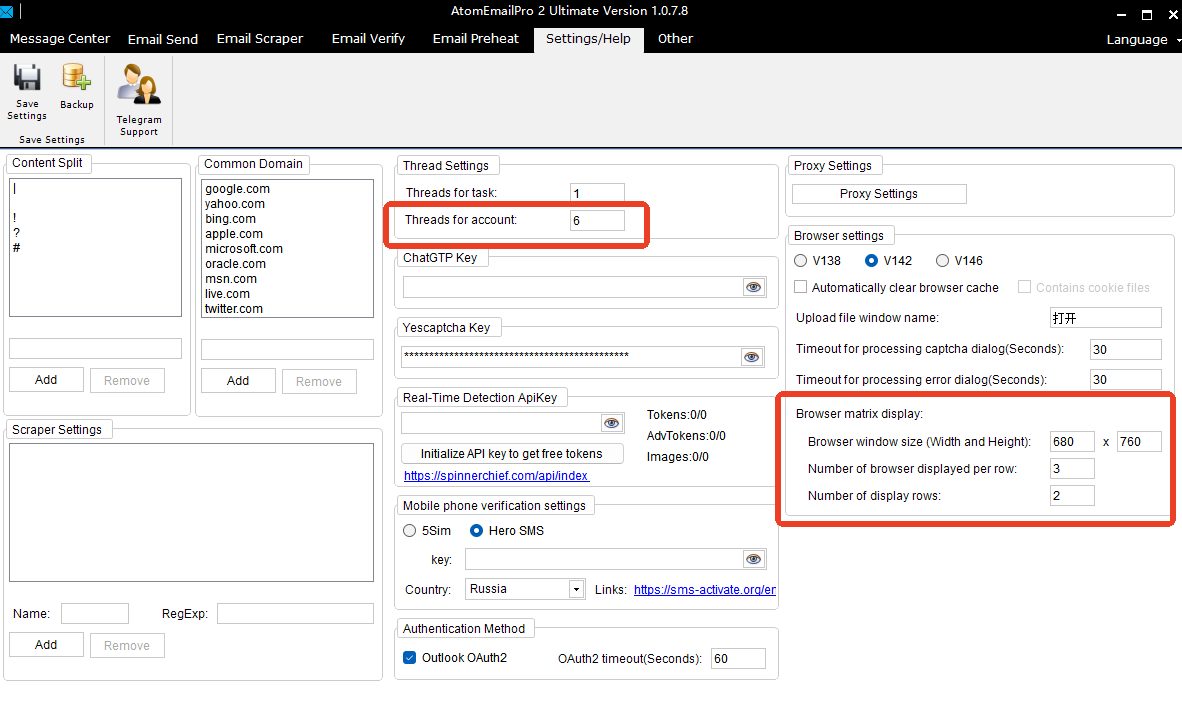The width and height of the screenshot is (1182, 713).
Task: Open the Language dropdown menu
Action: pos(1143,39)
